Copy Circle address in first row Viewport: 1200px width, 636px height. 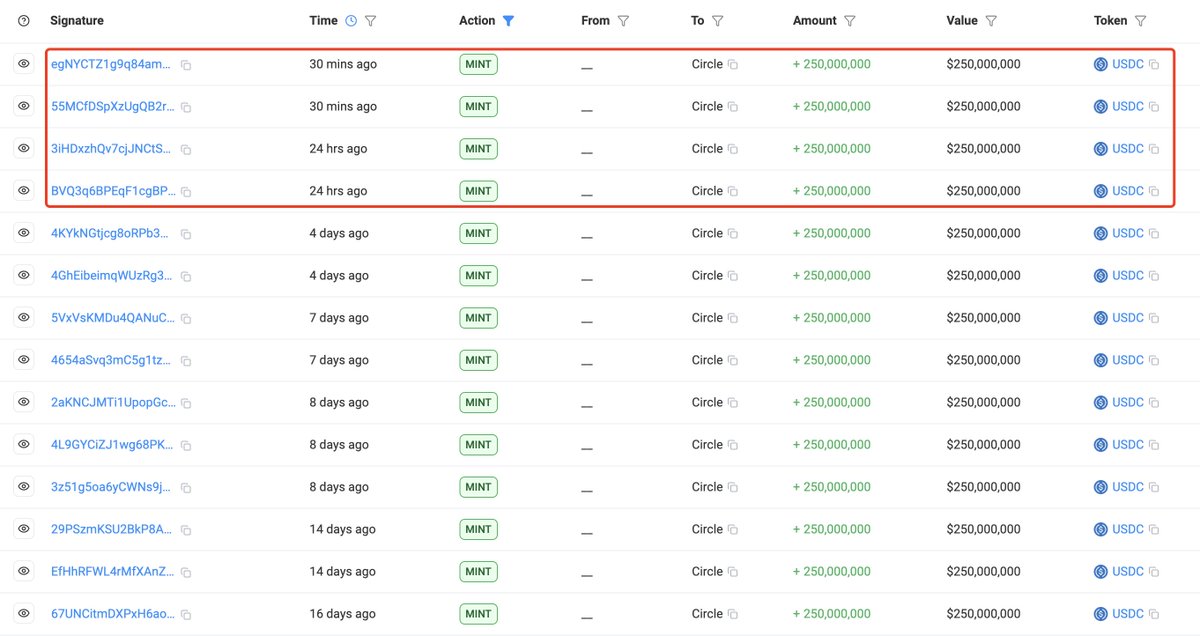pos(733,65)
